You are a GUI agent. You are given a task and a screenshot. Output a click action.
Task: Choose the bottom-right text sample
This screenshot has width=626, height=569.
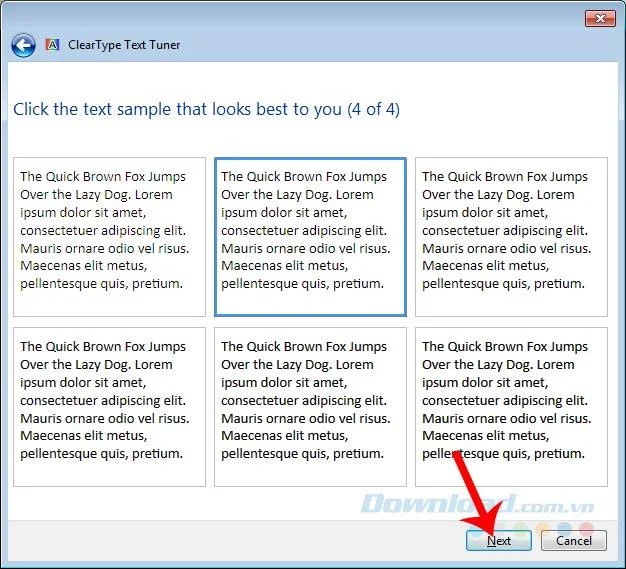511,406
